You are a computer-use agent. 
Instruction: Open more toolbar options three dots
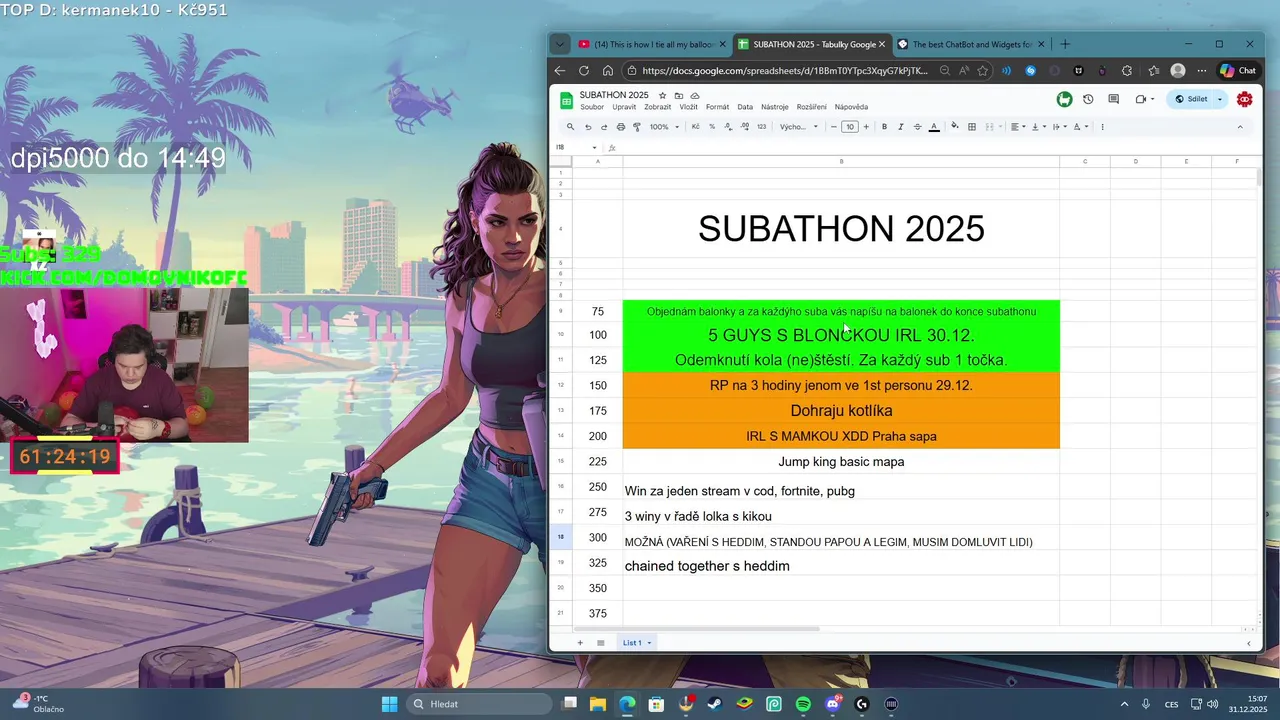(x=1102, y=127)
